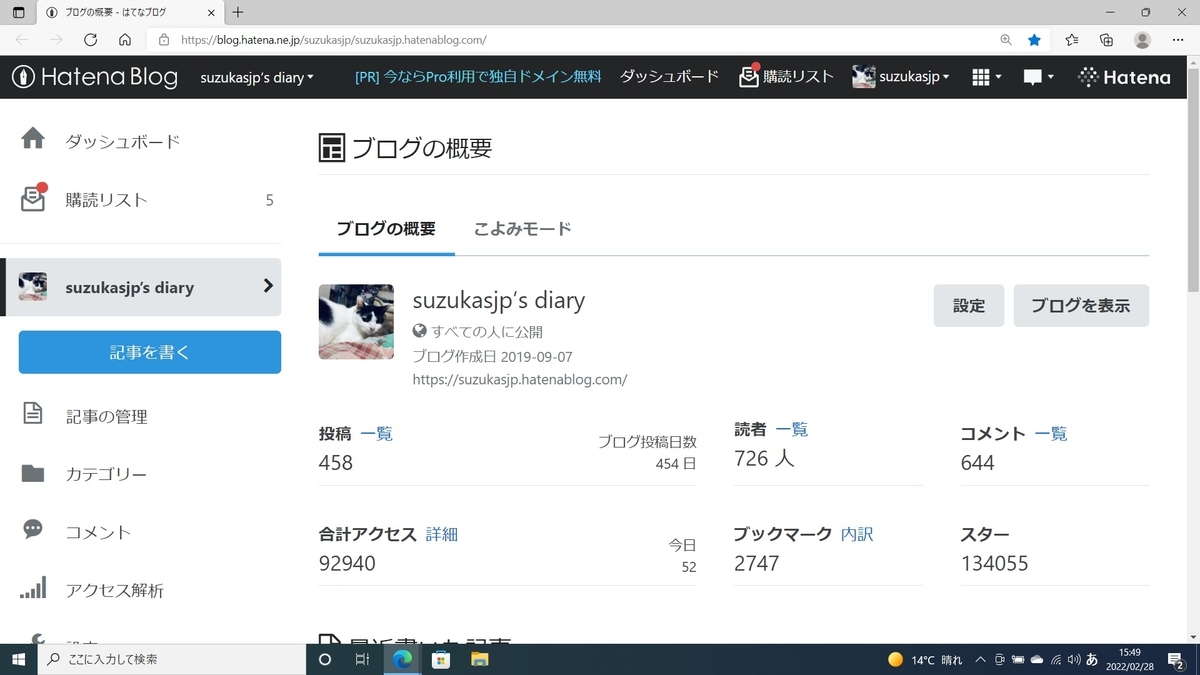
Task: Click the browser refresh button
Action: coord(90,40)
